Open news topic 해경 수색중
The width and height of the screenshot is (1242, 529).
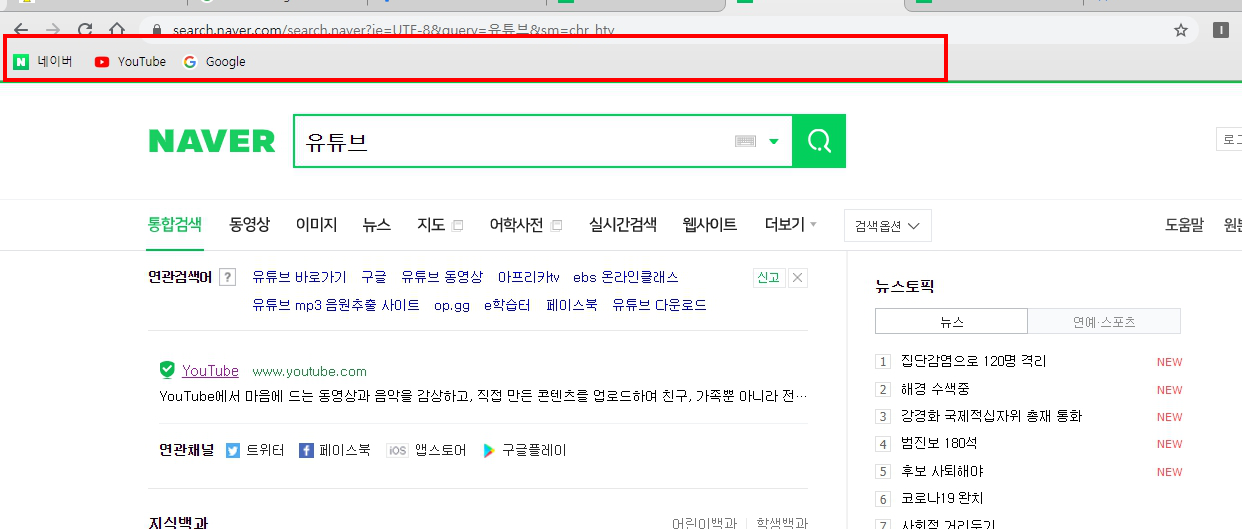click(935, 388)
